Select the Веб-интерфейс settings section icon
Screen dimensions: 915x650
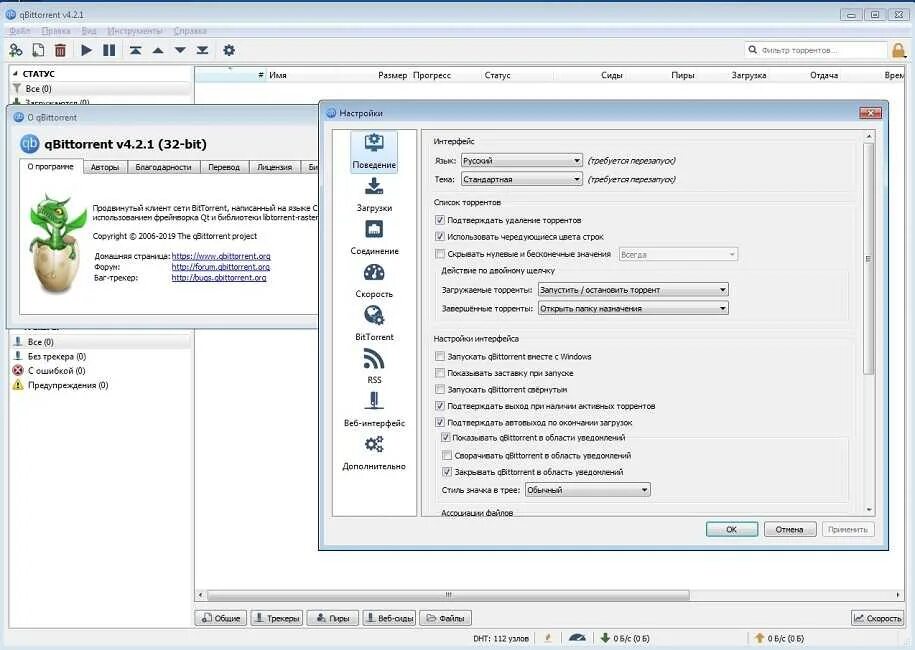click(x=374, y=401)
